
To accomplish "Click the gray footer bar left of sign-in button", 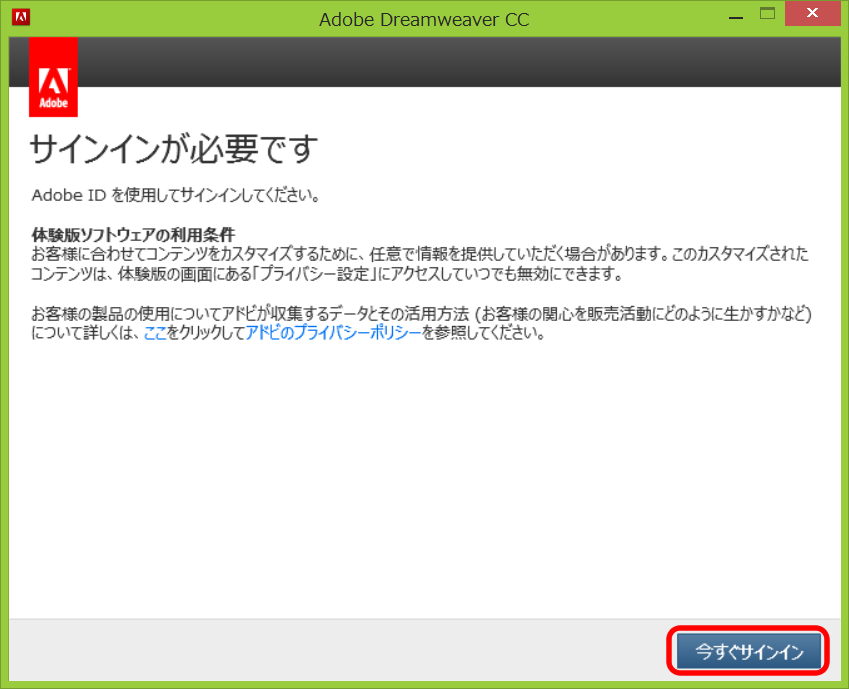I will pyautogui.click(x=330, y=652).
